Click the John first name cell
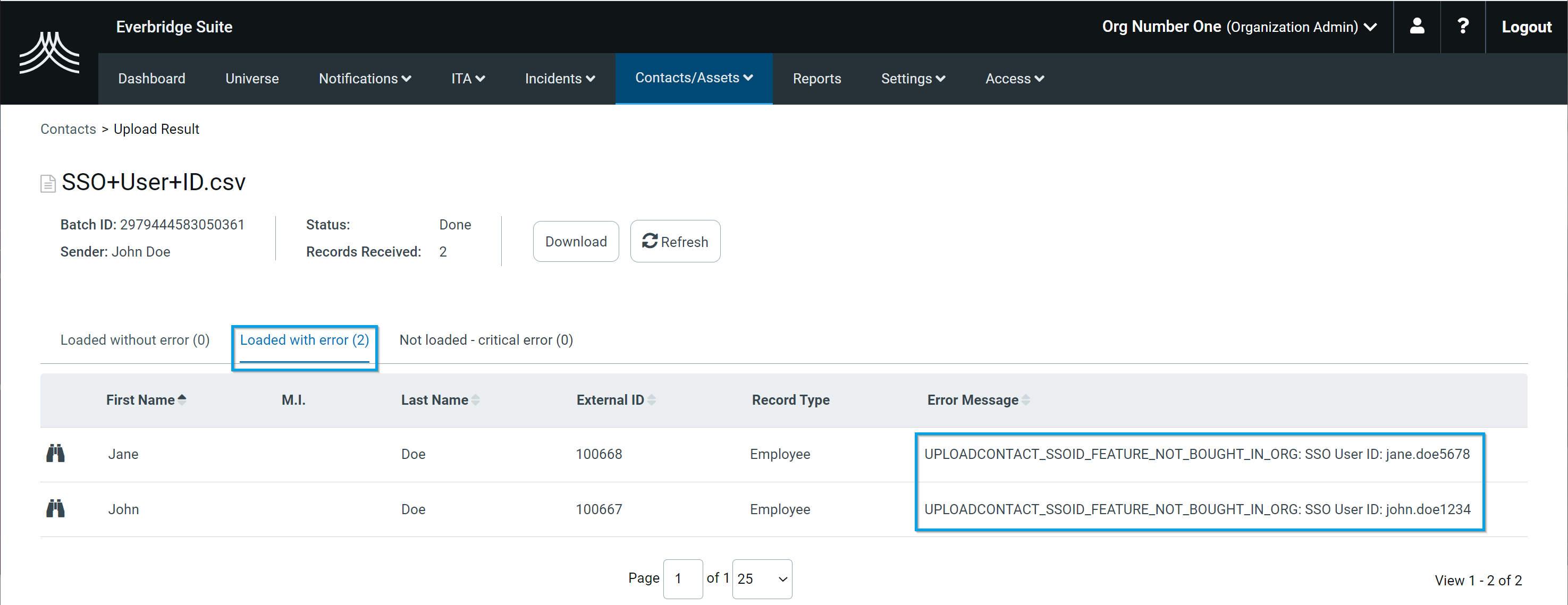The height and width of the screenshot is (605, 1568). (123, 509)
